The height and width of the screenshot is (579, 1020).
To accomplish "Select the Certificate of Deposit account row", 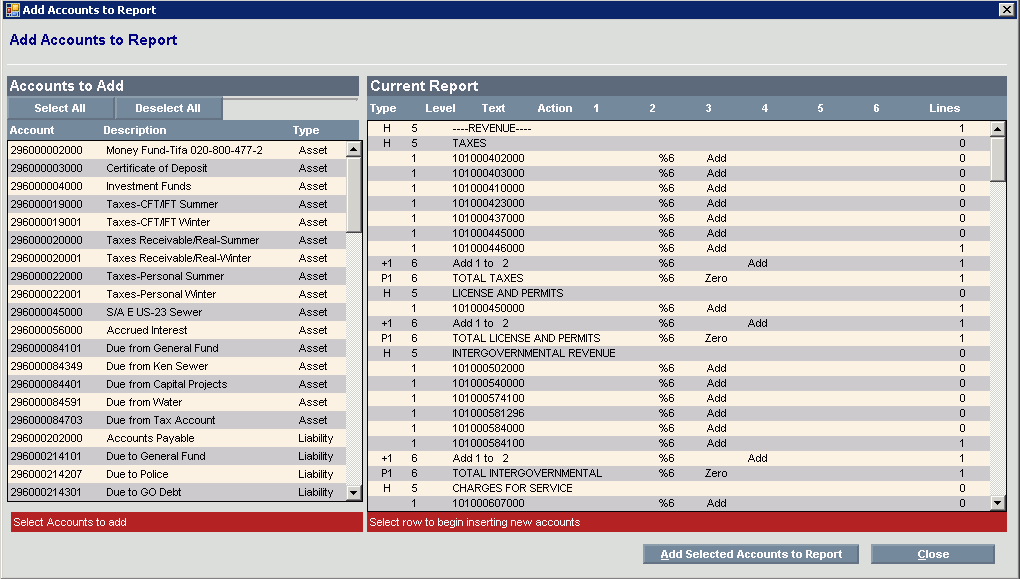I will pos(157,168).
